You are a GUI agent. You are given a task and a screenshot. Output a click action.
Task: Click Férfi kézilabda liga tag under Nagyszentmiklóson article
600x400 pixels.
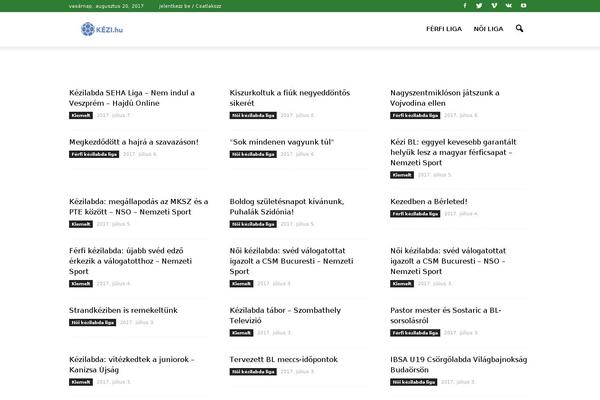tap(415, 116)
